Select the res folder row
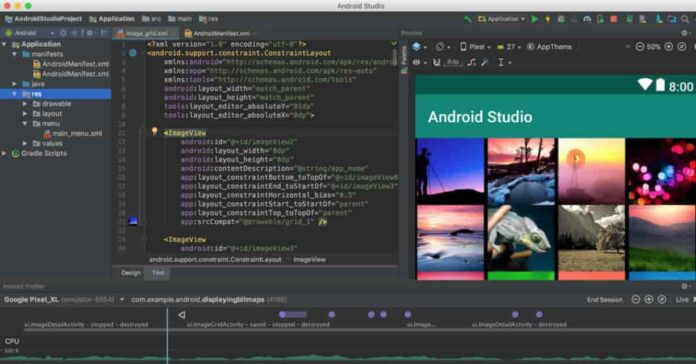Viewport: 696px width, 364px height. tap(55, 94)
